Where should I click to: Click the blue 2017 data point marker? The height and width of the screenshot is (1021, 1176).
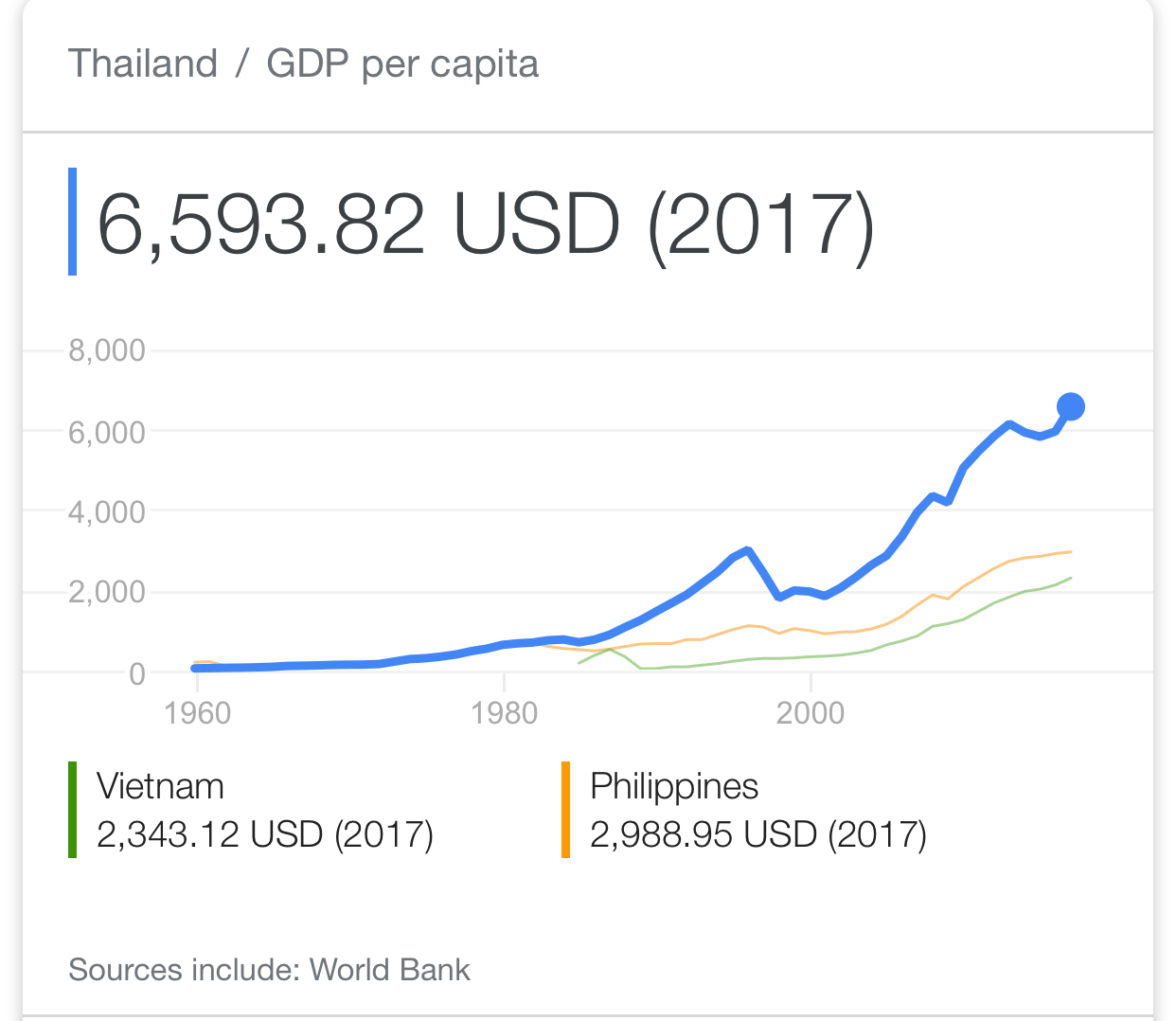pyautogui.click(x=1070, y=406)
